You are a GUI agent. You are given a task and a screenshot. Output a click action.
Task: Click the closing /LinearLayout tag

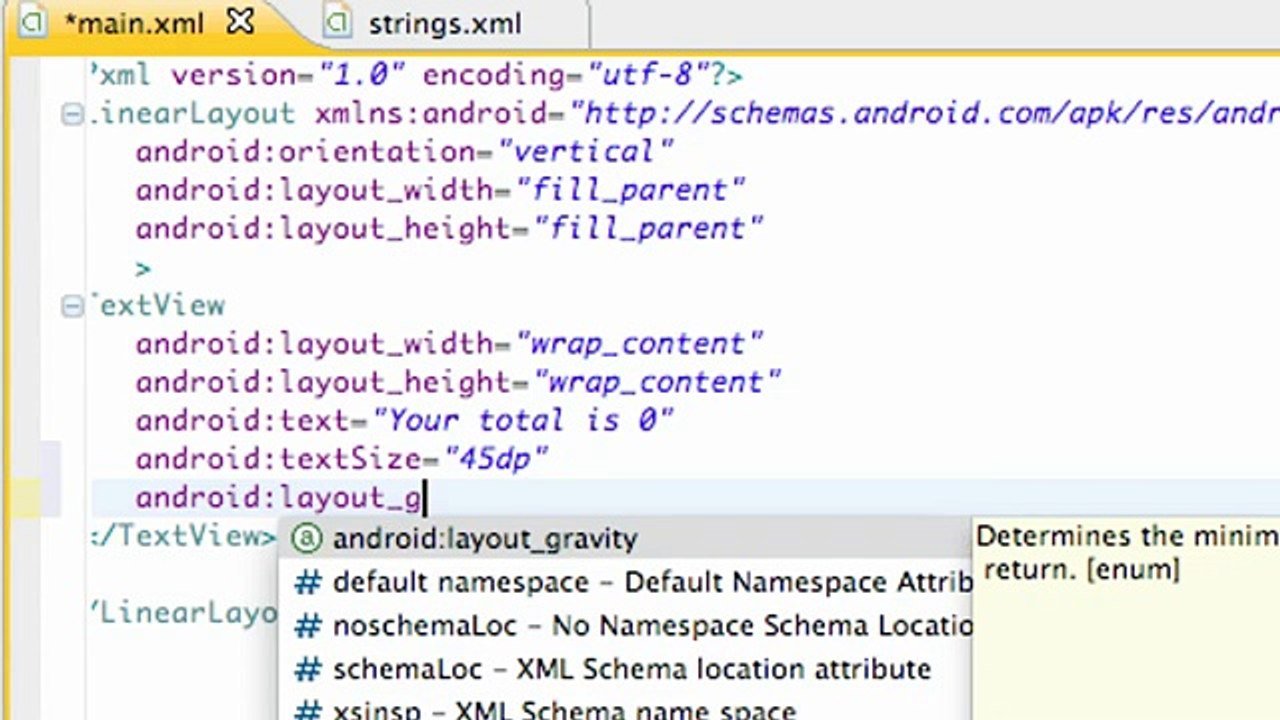pyautogui.click(x=183, y=614)
